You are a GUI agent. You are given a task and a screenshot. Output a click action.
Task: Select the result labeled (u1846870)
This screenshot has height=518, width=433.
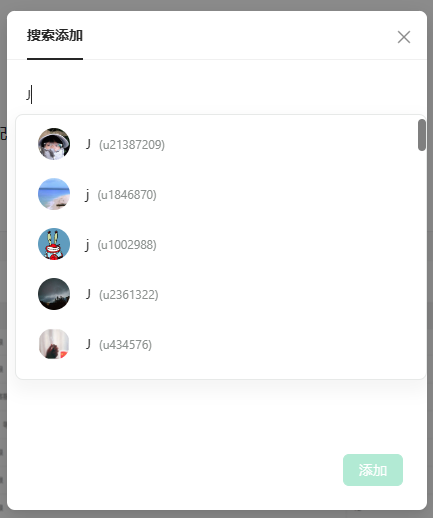[127, 195]
